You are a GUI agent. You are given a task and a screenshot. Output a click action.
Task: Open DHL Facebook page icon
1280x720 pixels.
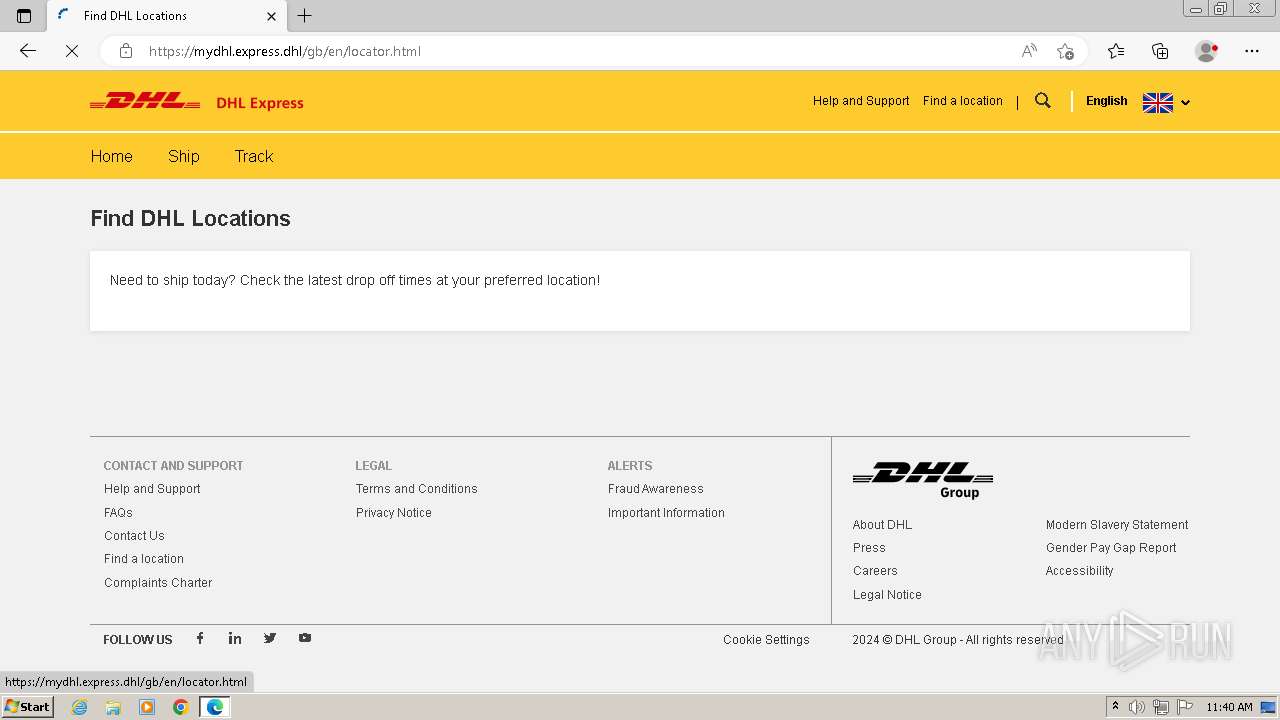click(200, 638)
